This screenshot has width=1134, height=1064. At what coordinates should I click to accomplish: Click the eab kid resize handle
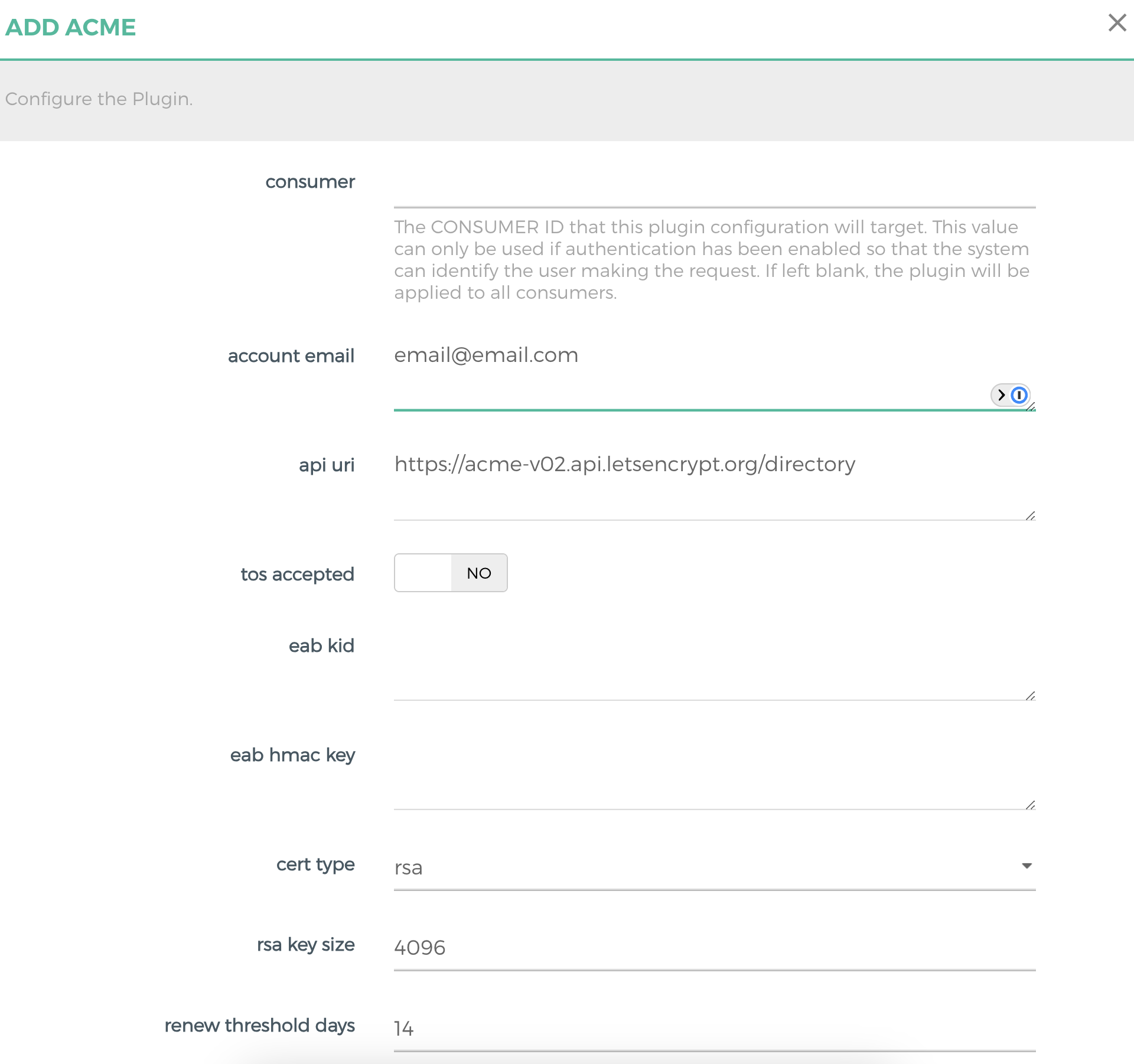1031,696
